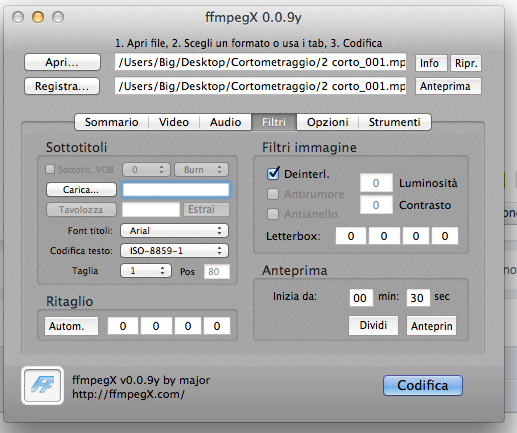Switch to the Sommario tab
517x433 pixels.
point(112,122)
